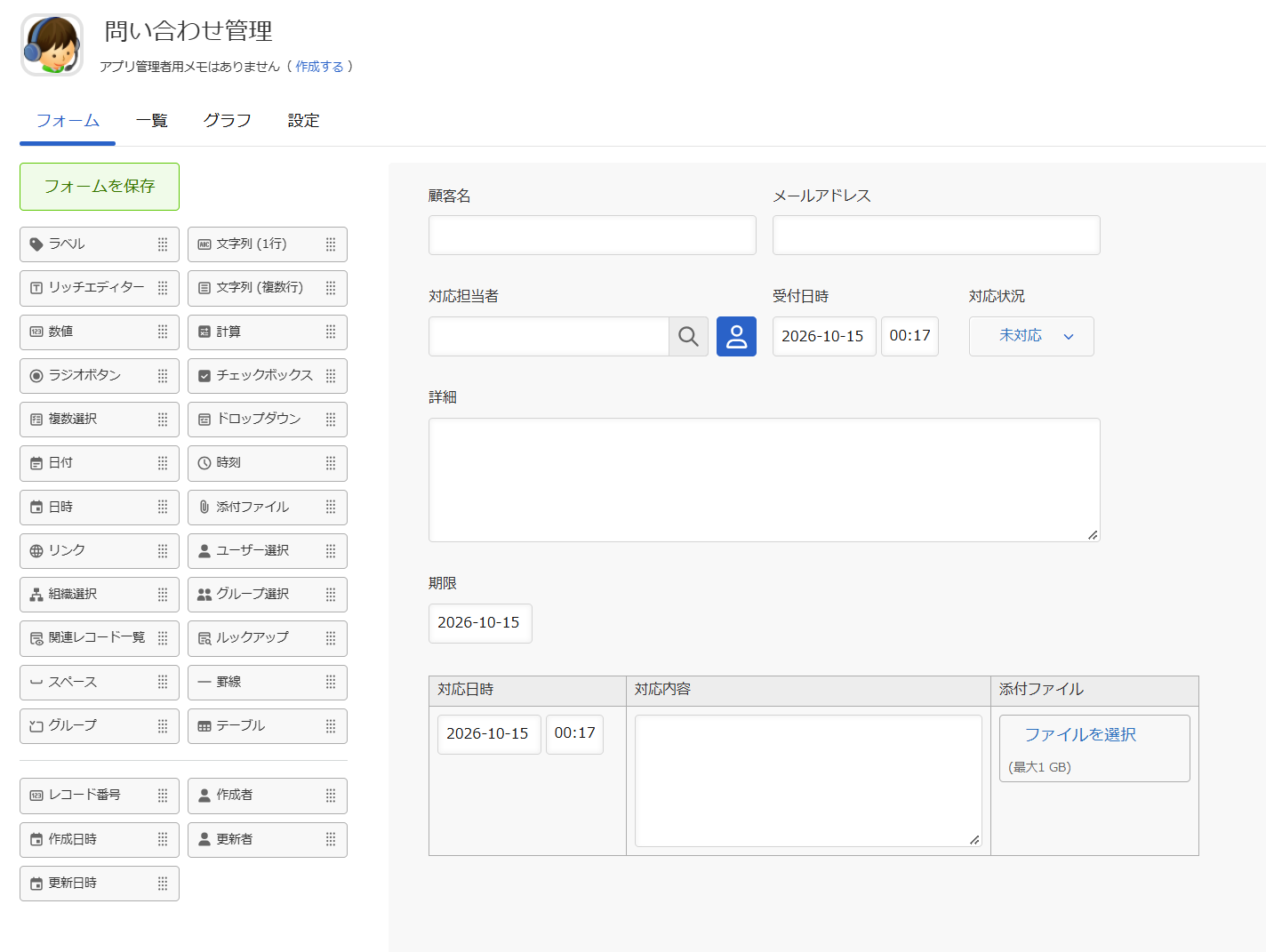Select the ユーザー選択 field element
Image resolution: width=1266 pixels, height=952 pixels.
[x=268, y=551]
